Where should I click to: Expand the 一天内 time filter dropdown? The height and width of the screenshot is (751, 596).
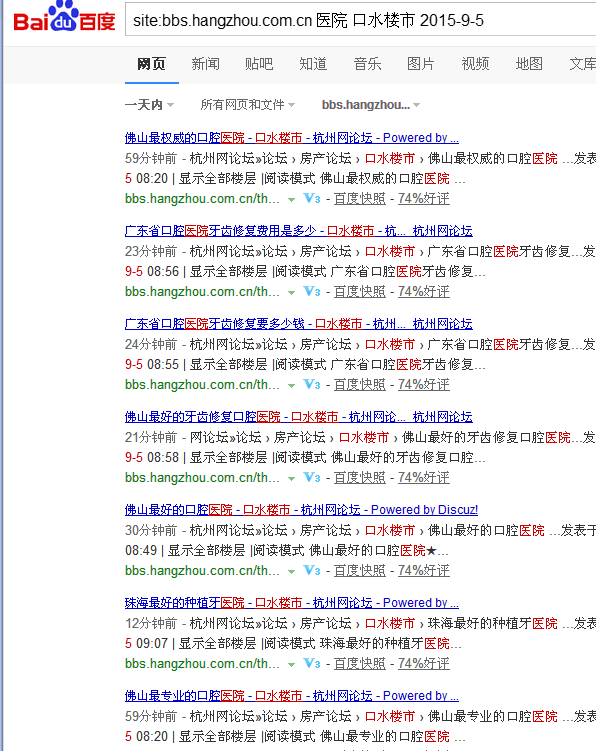click(x=149, y=104)
